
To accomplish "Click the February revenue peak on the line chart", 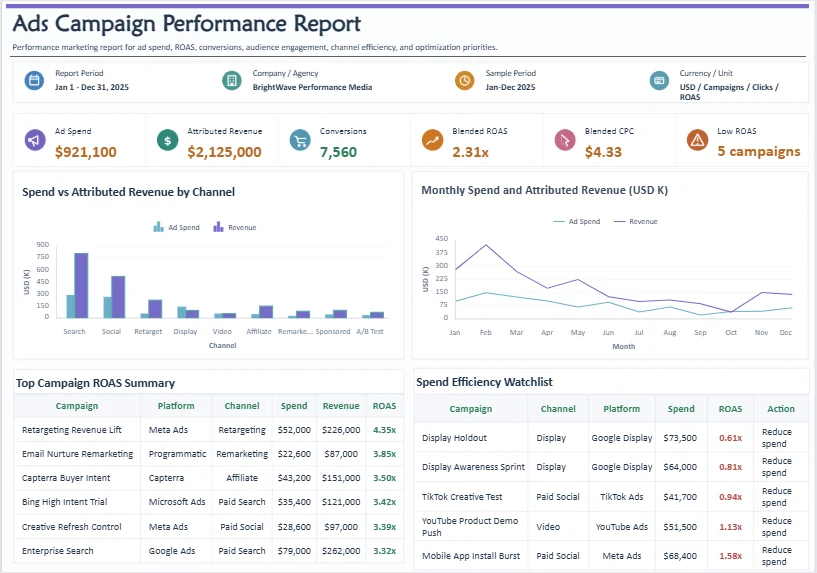I will click(486, 245).
